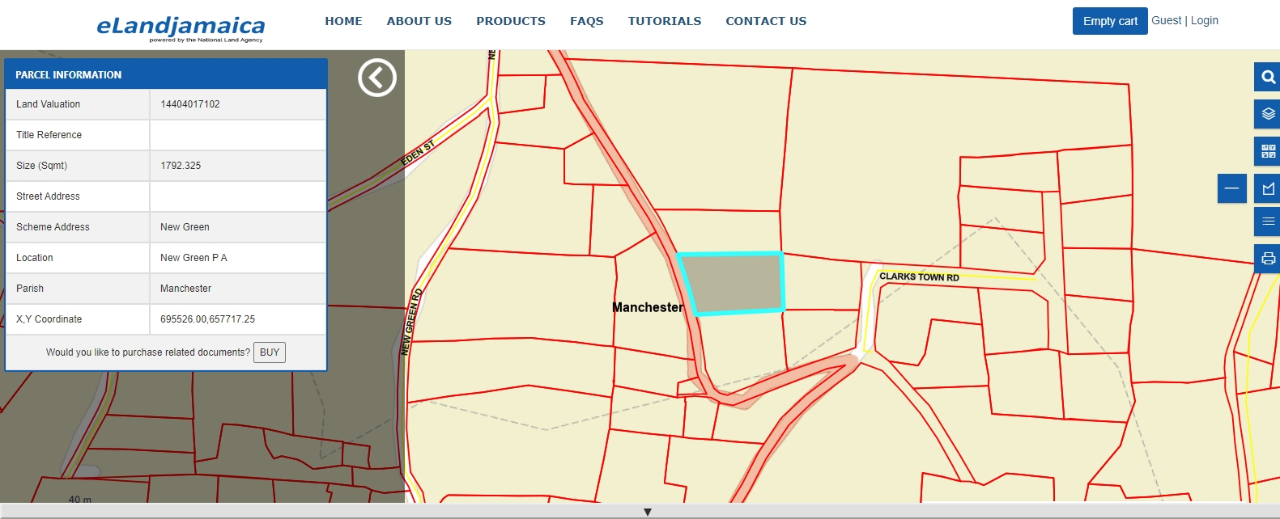Screen dimensions: 1280x519
Task: Open the map search tool
Action: (1267, 77)
